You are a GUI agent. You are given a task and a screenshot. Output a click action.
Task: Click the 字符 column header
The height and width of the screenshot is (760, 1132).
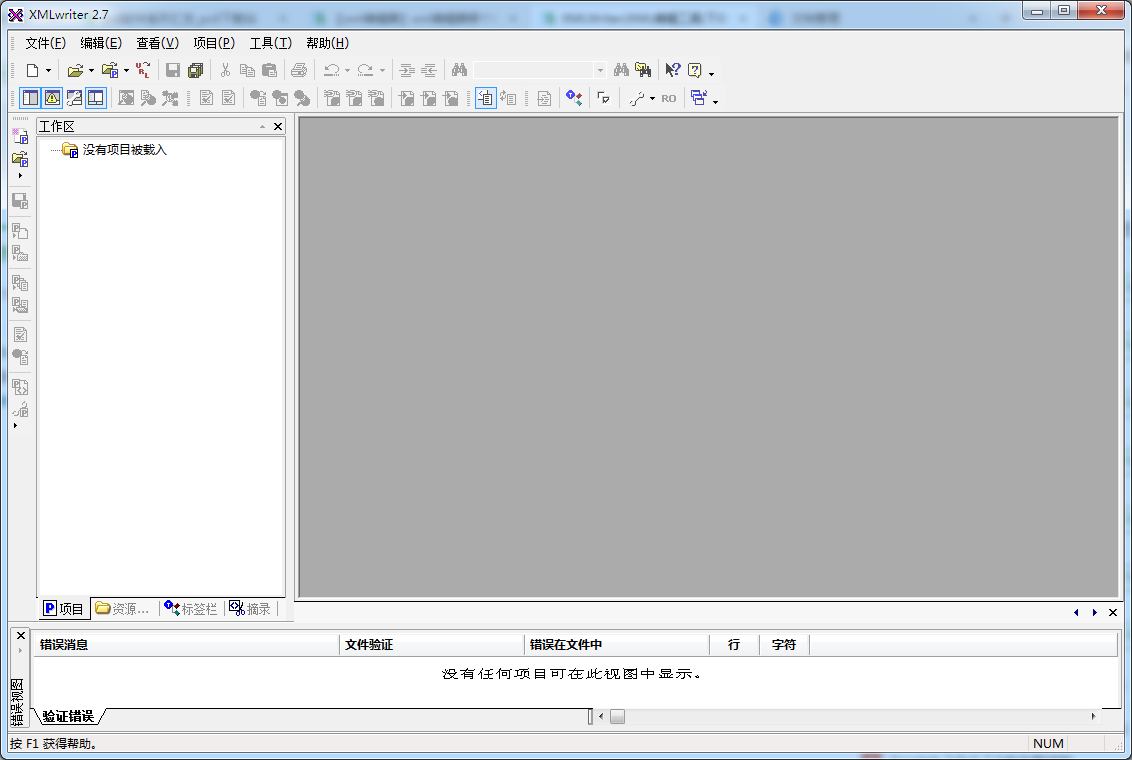pyautogui.click(x=784, y=645)
